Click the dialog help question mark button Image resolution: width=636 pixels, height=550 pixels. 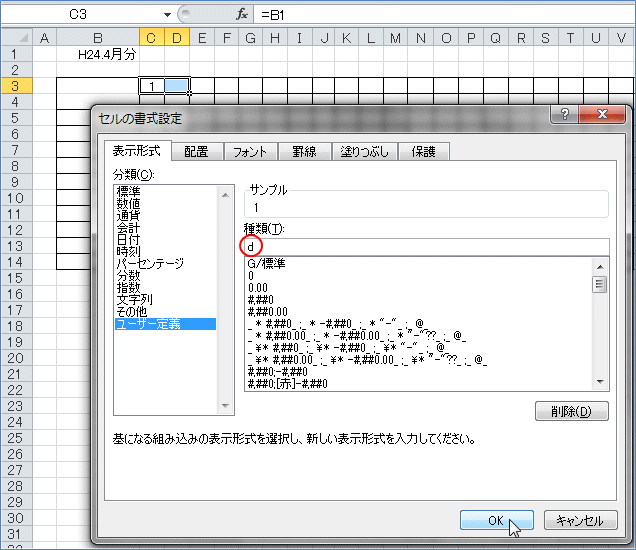point(565,115)
